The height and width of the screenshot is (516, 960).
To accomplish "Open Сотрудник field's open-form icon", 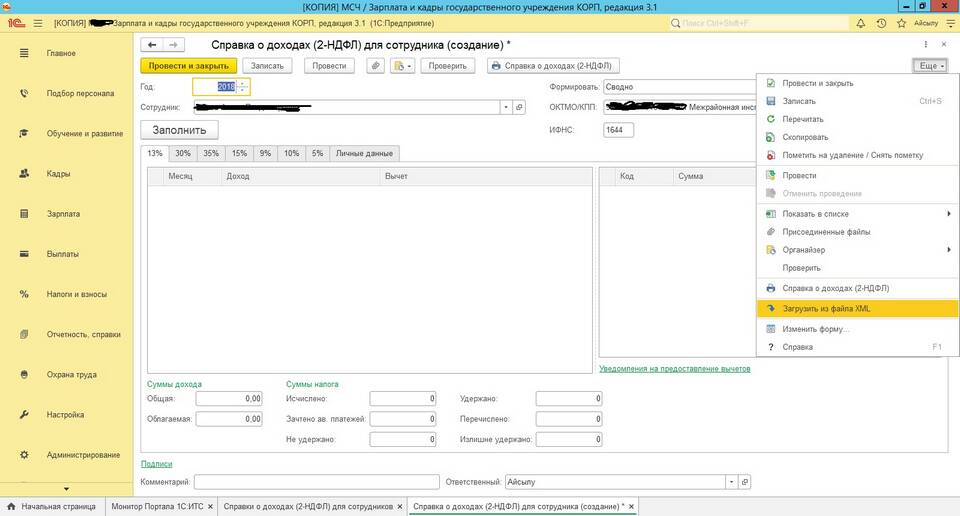I will click(519, 107).
